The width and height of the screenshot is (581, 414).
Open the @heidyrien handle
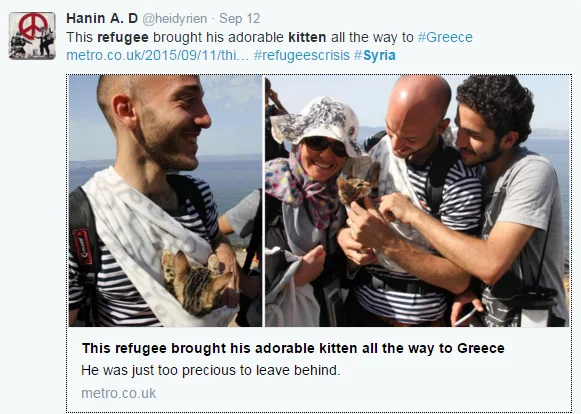(x=175, y=19)
